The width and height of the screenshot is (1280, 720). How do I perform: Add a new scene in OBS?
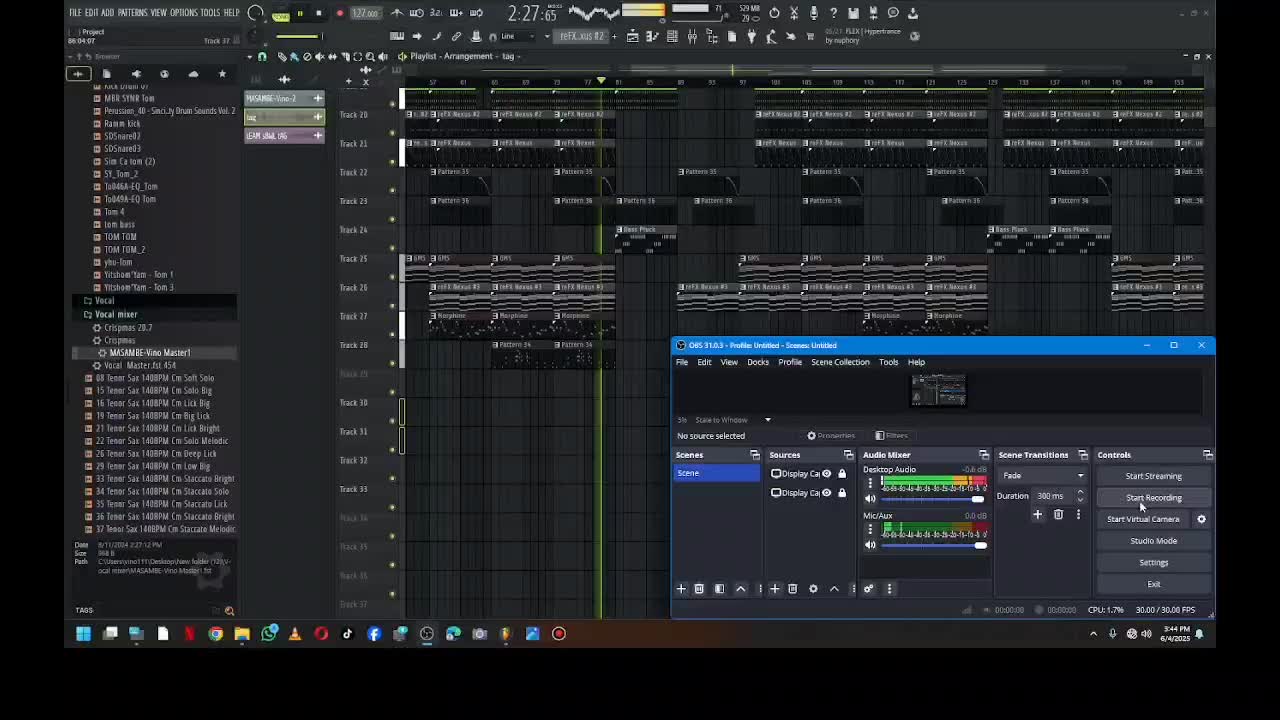click(681, 589)
